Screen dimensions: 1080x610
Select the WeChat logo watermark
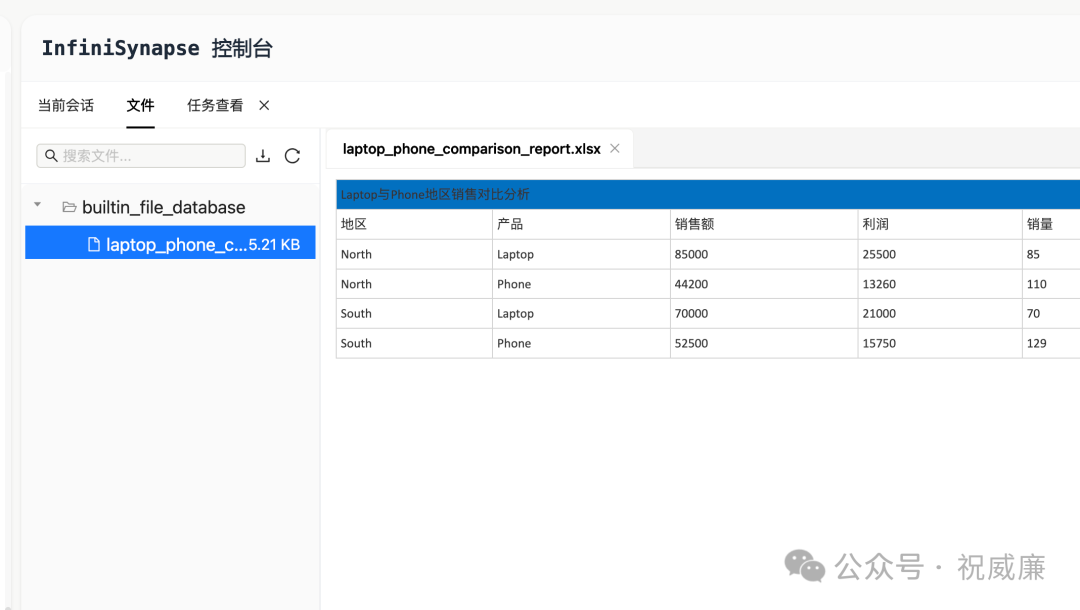pyautogui.click(x=804, y=567)
